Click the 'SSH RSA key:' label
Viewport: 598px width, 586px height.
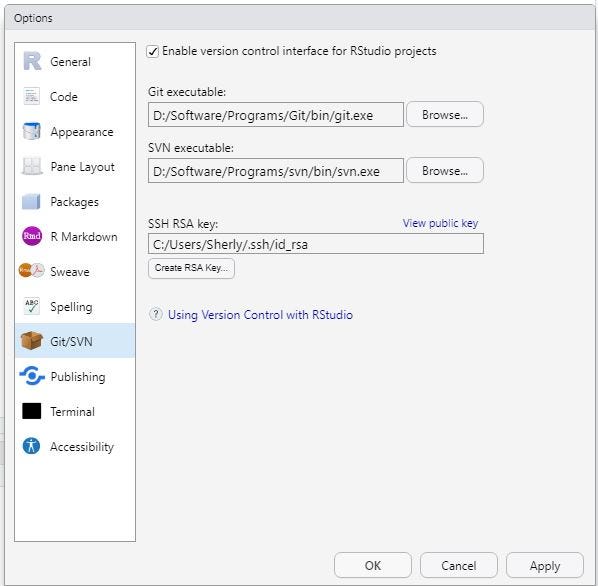click(x=183, y=223)
